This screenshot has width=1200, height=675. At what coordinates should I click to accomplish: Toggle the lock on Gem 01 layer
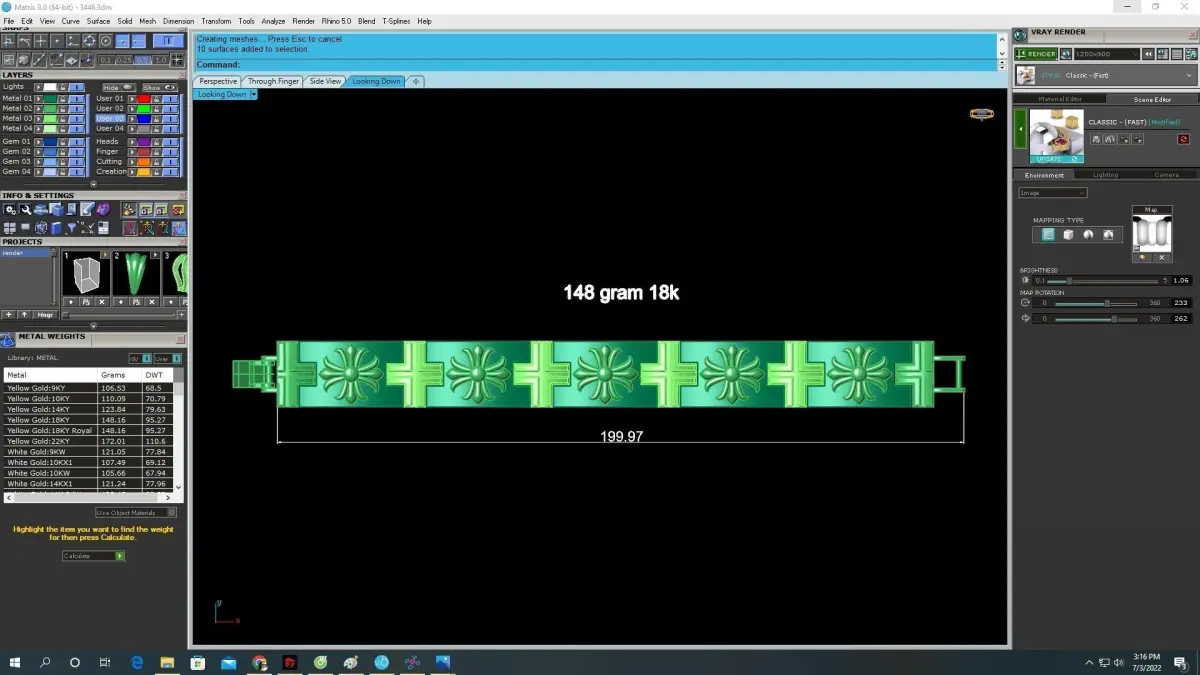coord(62,142)
